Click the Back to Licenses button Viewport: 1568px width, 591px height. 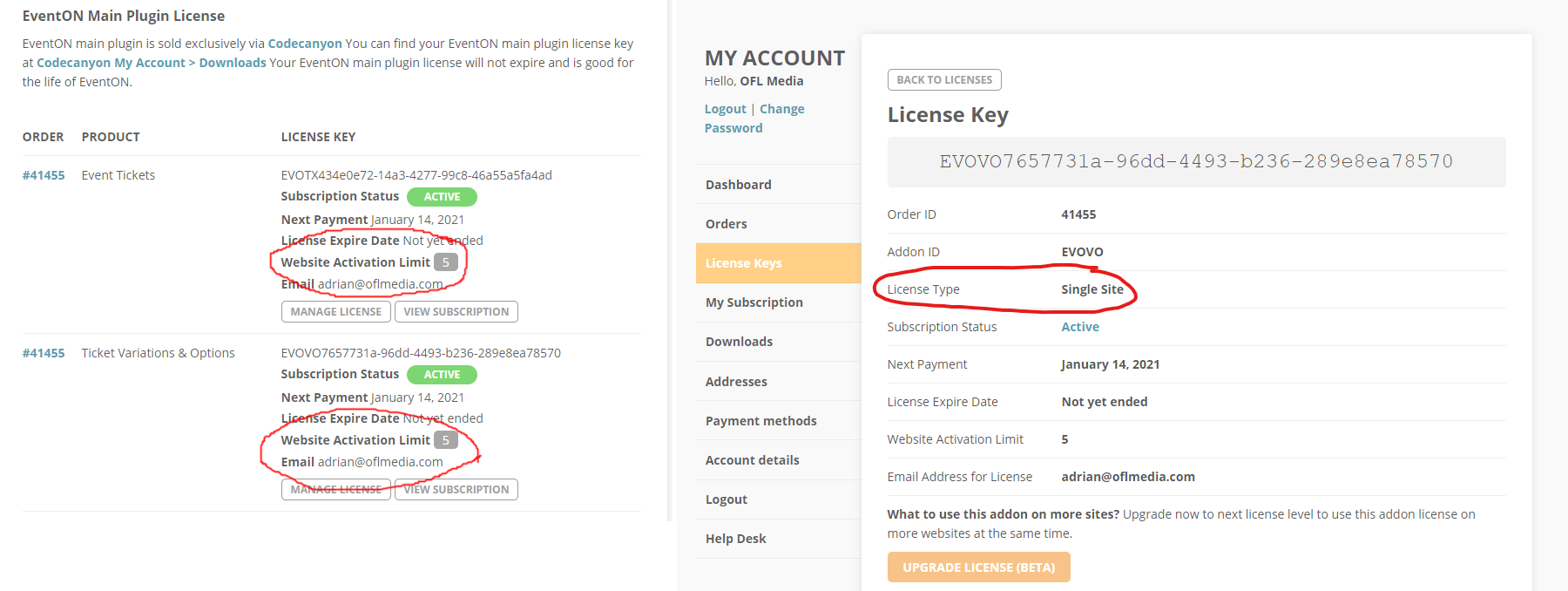[x=944, y=80]
